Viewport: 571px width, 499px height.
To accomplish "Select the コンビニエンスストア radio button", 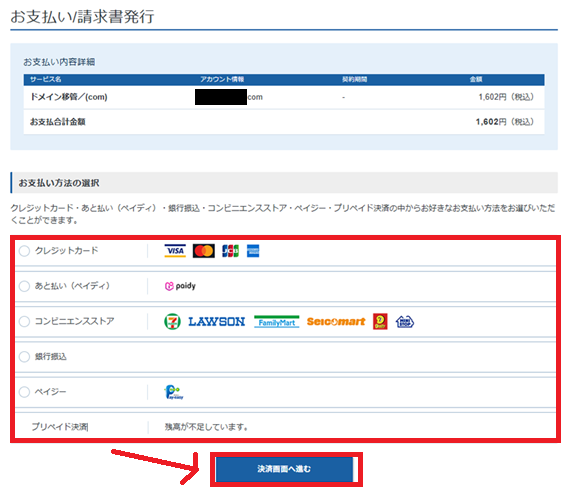I will (24, 322).
